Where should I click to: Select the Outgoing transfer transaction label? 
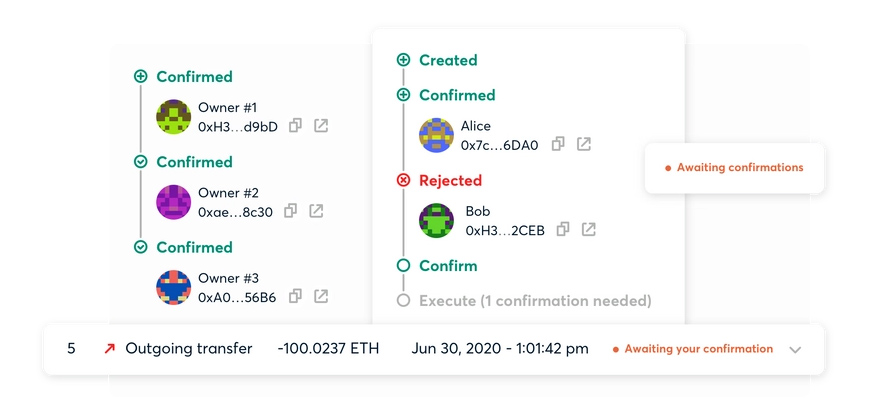[189, 349]
